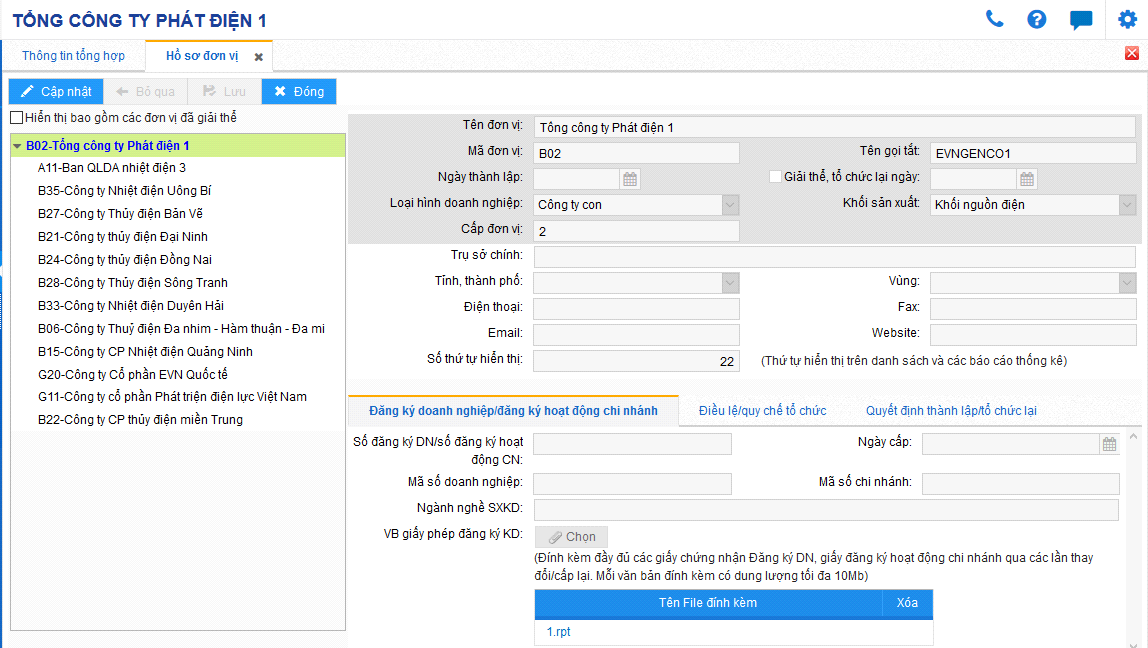Select G20-Công ty Cổ phần EVN Quốc tế
Image resolution: width=1148 pixels, height=648 pixels.
(133, 374)
